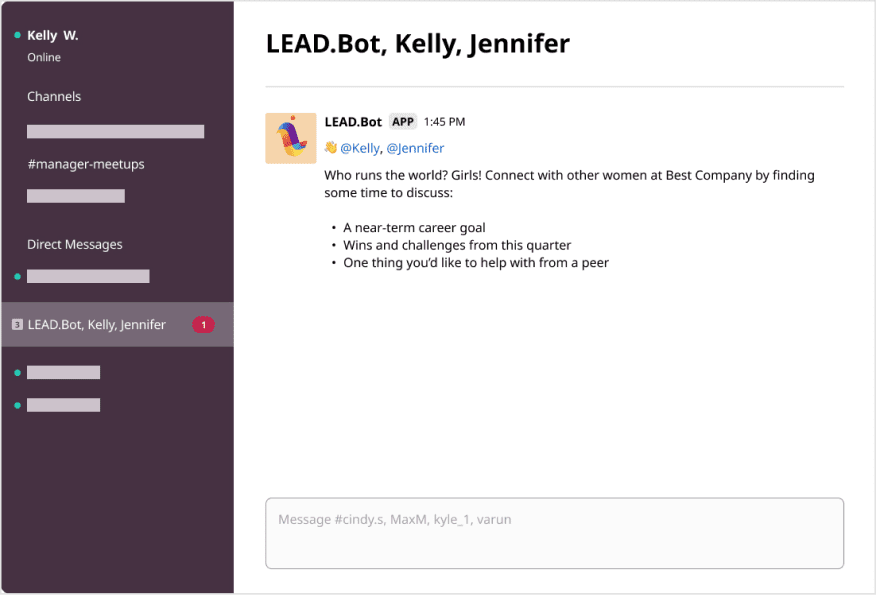Viewport: 876px width, 595px height.
Task: Click the unread badge showing 1
Action: (203, 325)
